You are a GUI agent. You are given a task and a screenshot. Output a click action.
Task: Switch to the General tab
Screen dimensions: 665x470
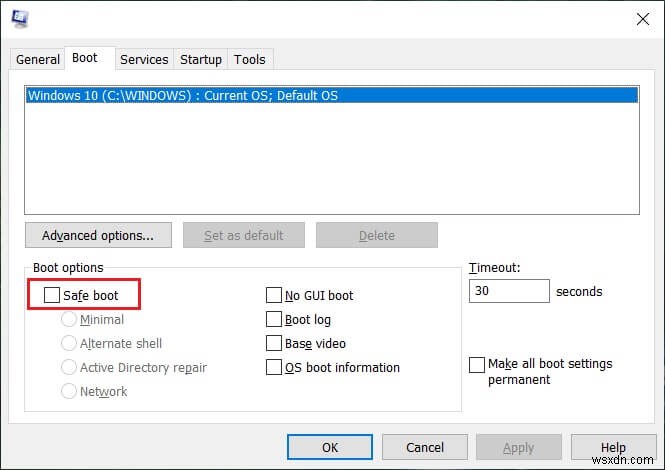point(38,60)
